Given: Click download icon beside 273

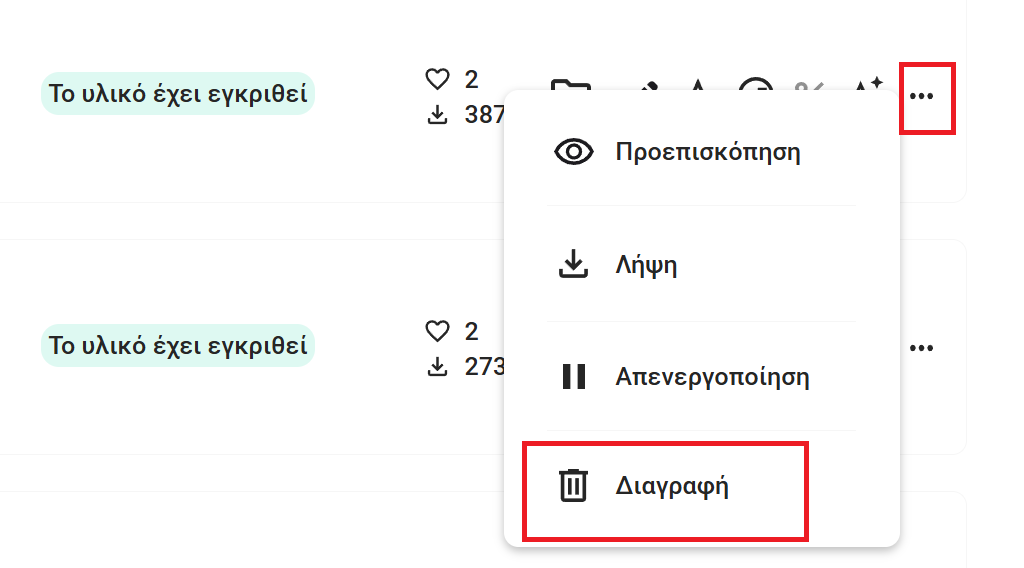Looking at the screenshot, I should 437,367.
